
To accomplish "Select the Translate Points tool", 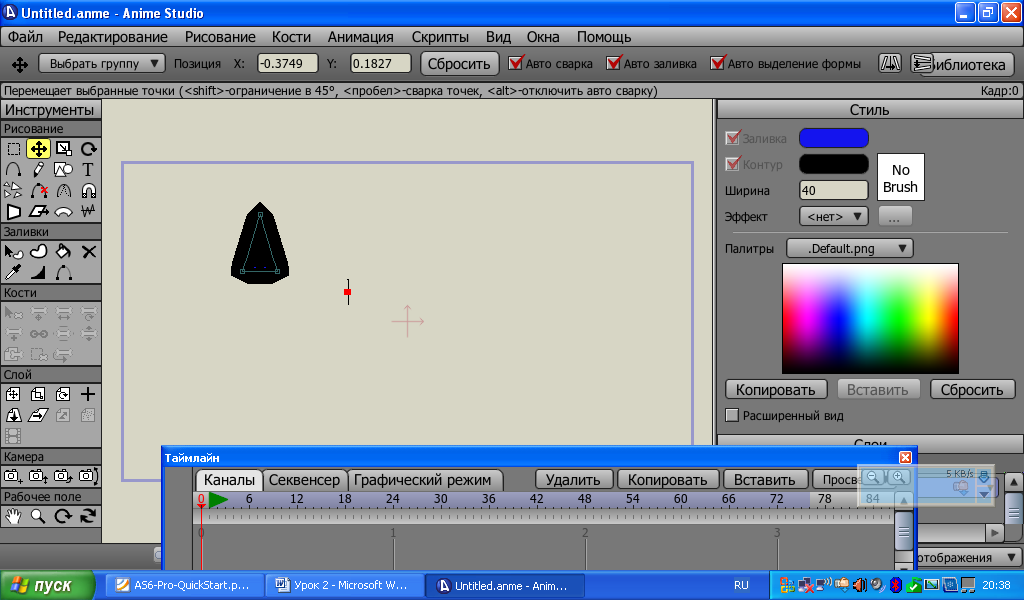I will coord(38,149).
